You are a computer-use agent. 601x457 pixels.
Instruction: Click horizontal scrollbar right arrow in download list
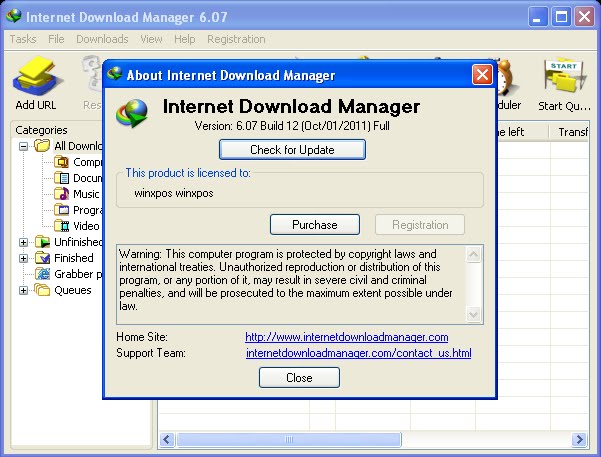[x=579, y=439]
